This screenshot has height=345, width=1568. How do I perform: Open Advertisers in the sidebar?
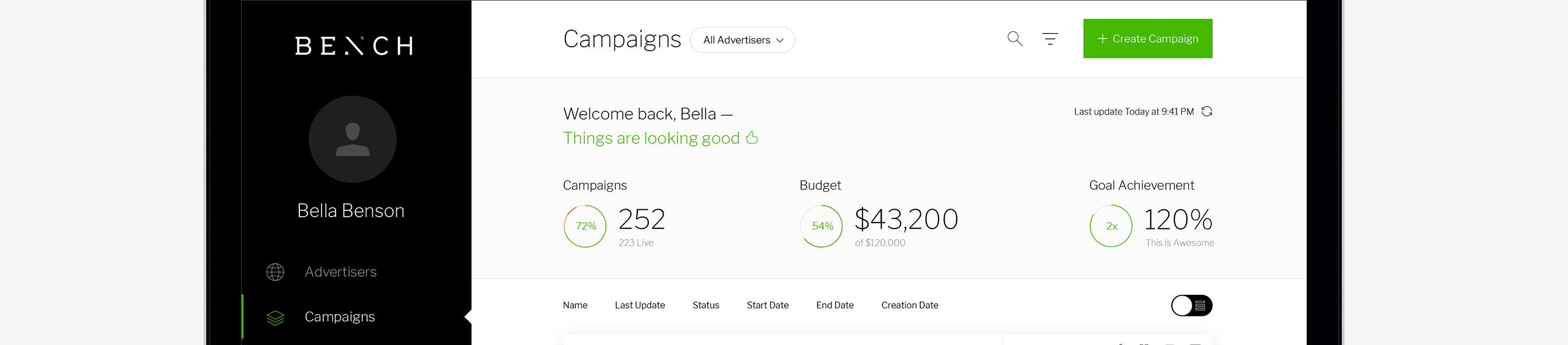tap(340, 272)
